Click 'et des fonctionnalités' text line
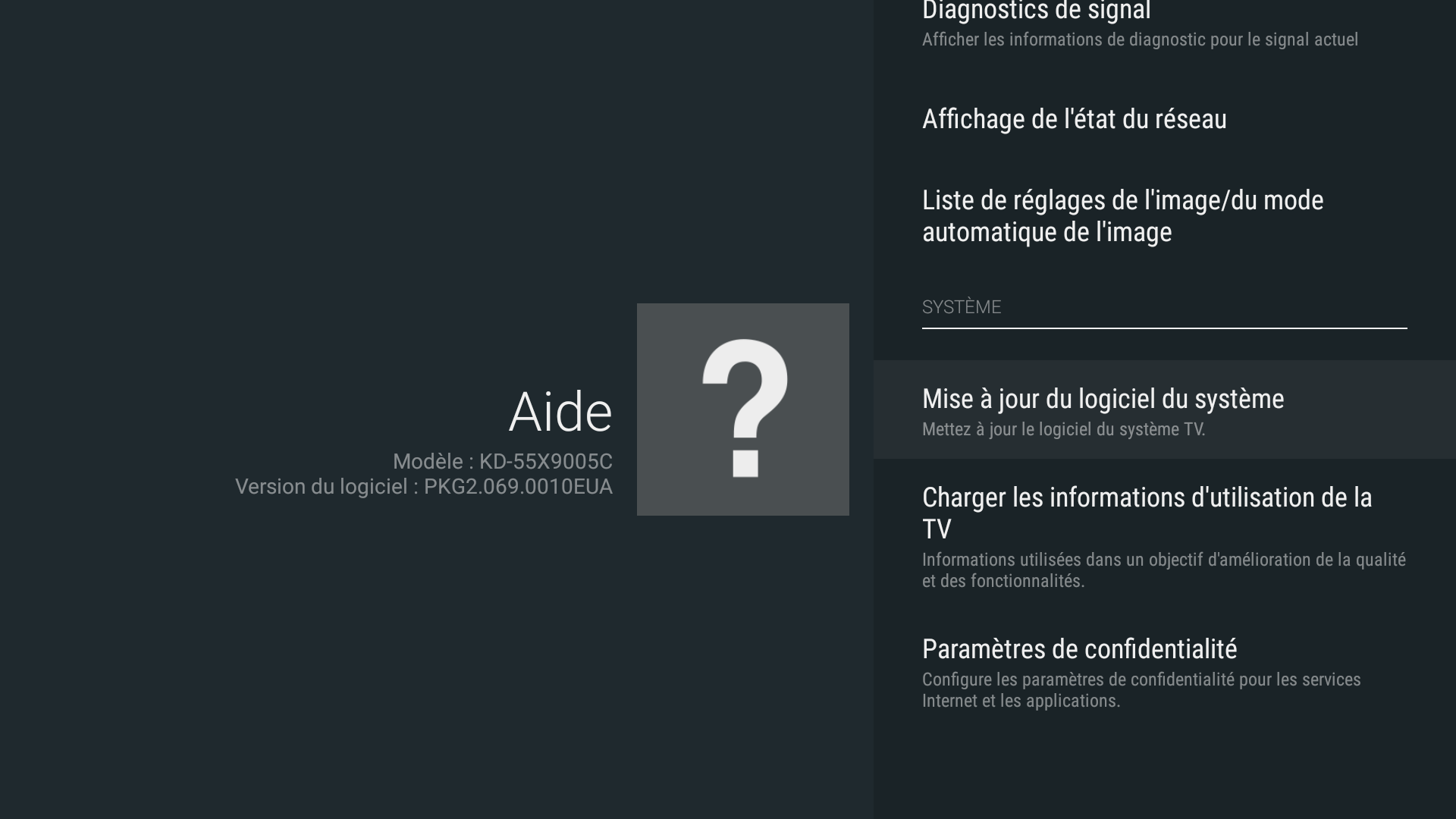 coord(1003,581)
